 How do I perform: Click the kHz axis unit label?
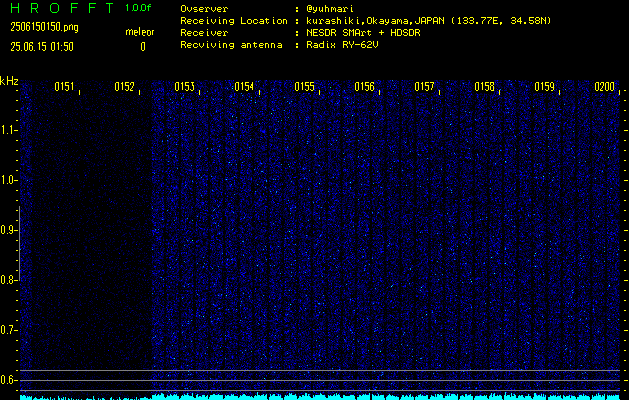(x=9, y=81)
